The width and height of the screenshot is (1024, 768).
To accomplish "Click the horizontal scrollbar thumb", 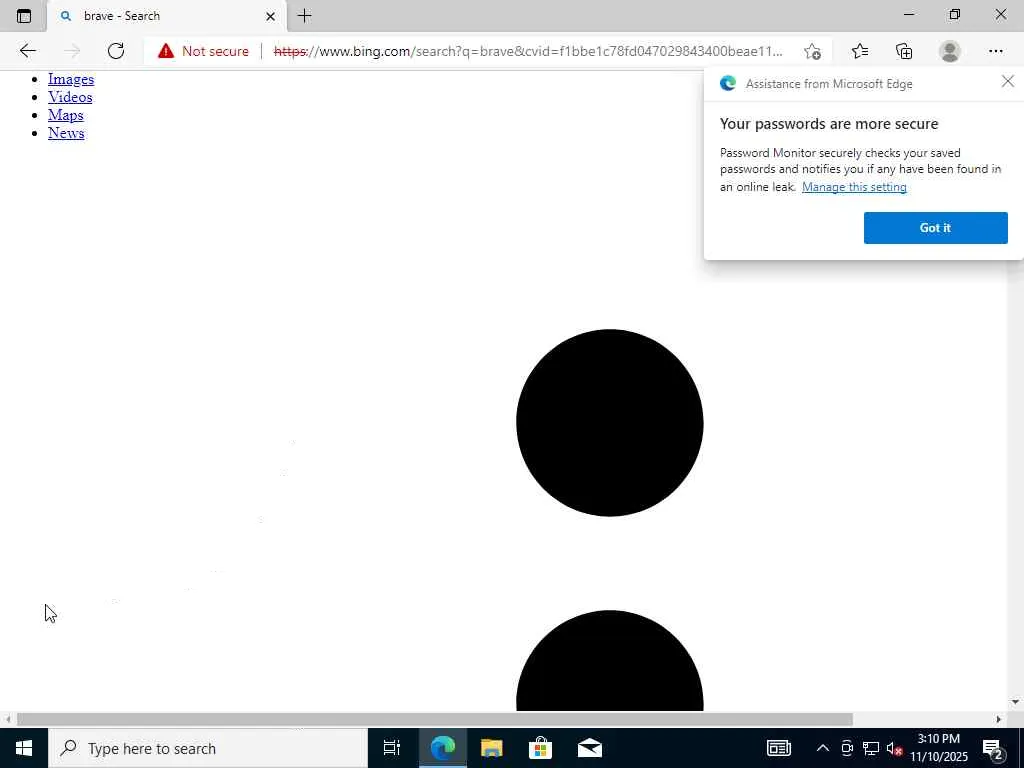I will click(x=435, y=719).
